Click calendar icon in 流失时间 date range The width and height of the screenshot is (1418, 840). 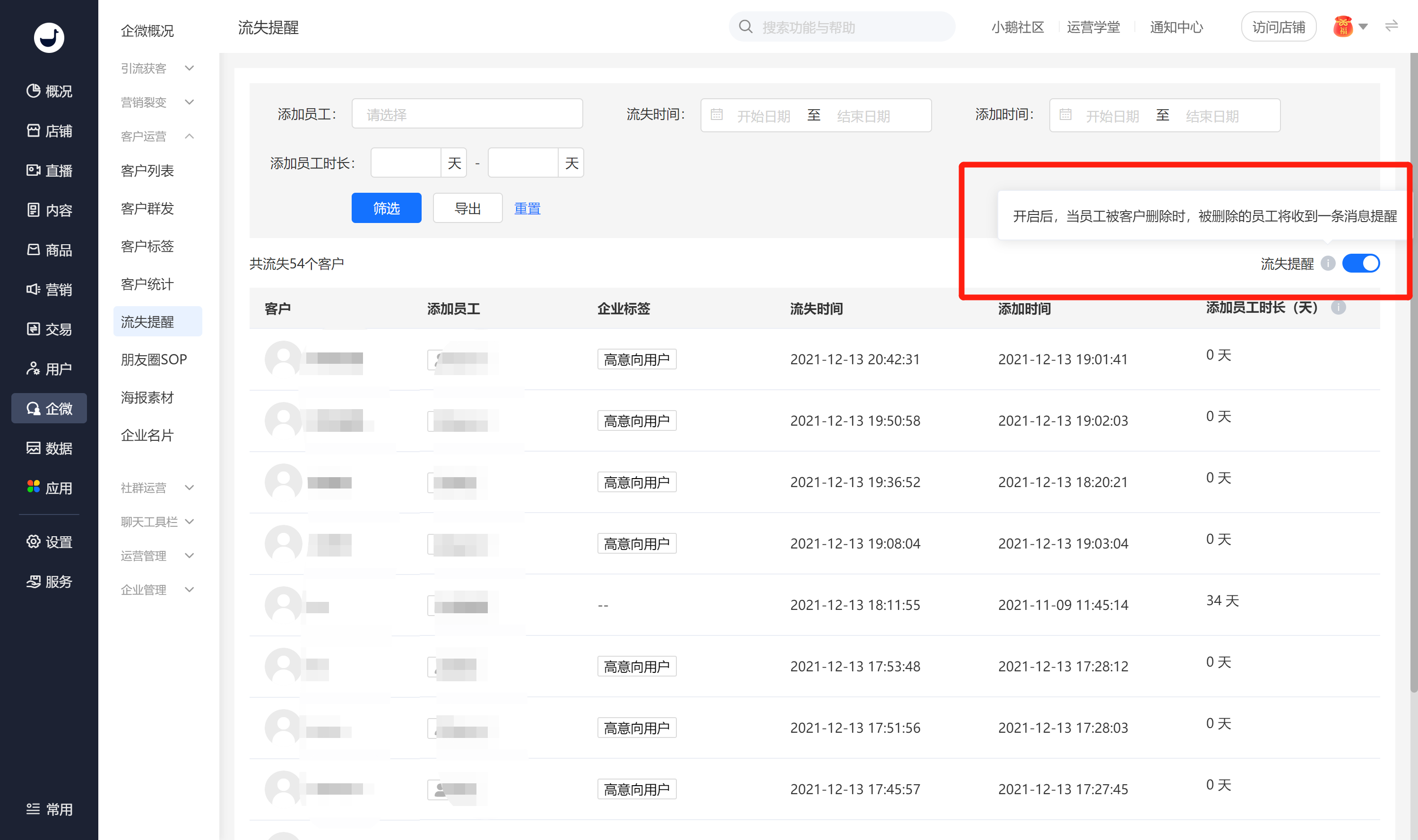[717, 115]
